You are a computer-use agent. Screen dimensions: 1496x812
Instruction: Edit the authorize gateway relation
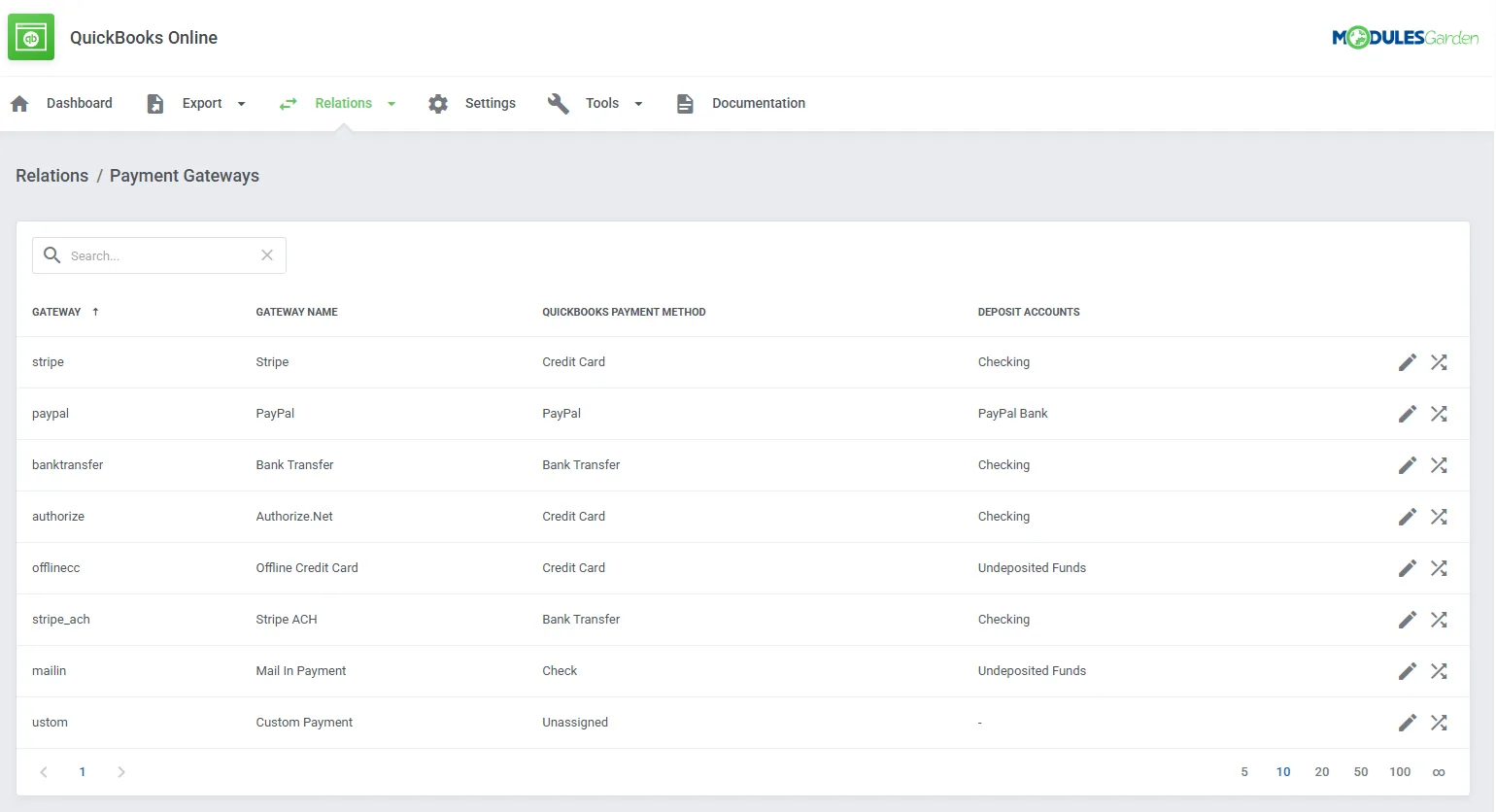[1408, 517]
